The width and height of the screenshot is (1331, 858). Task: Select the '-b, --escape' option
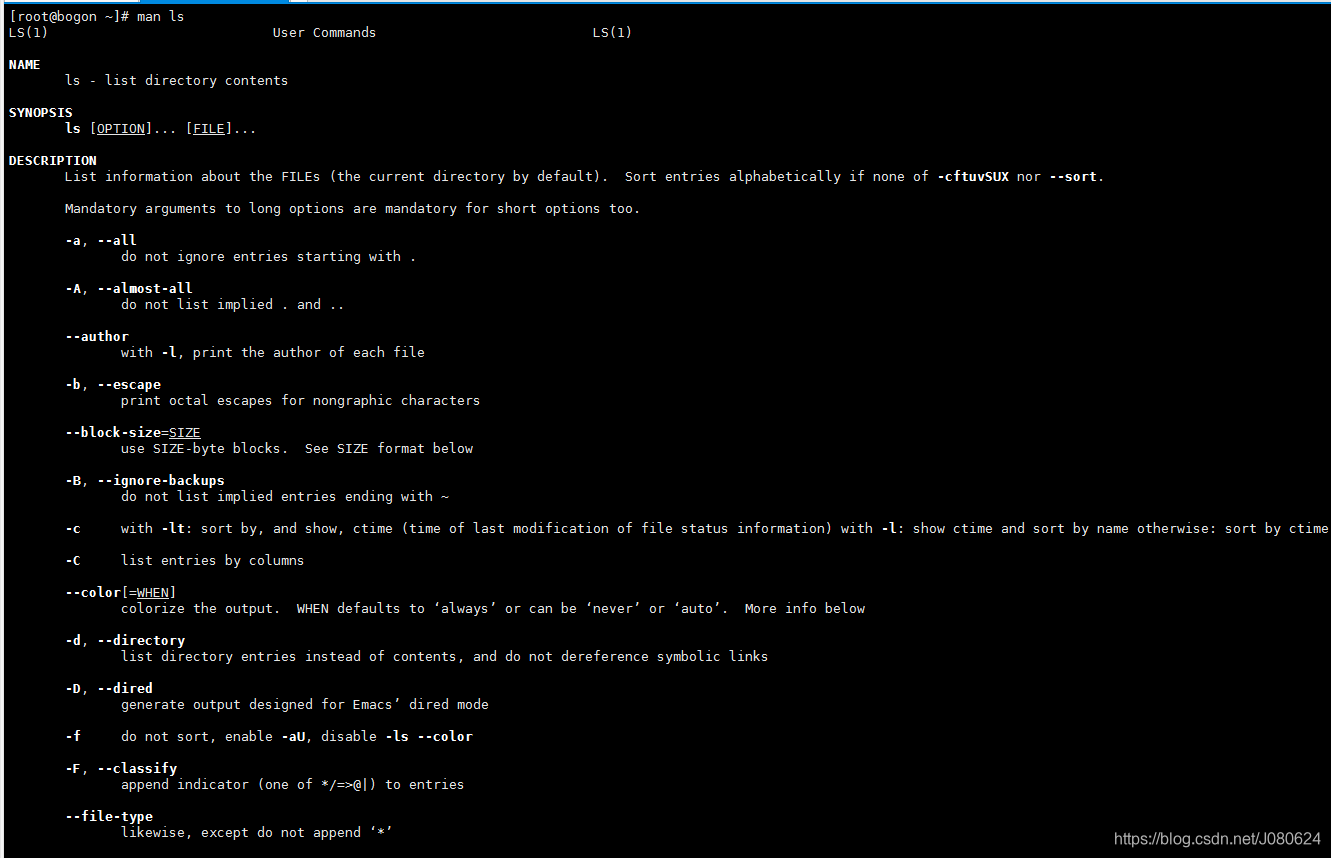pos(113,384)
